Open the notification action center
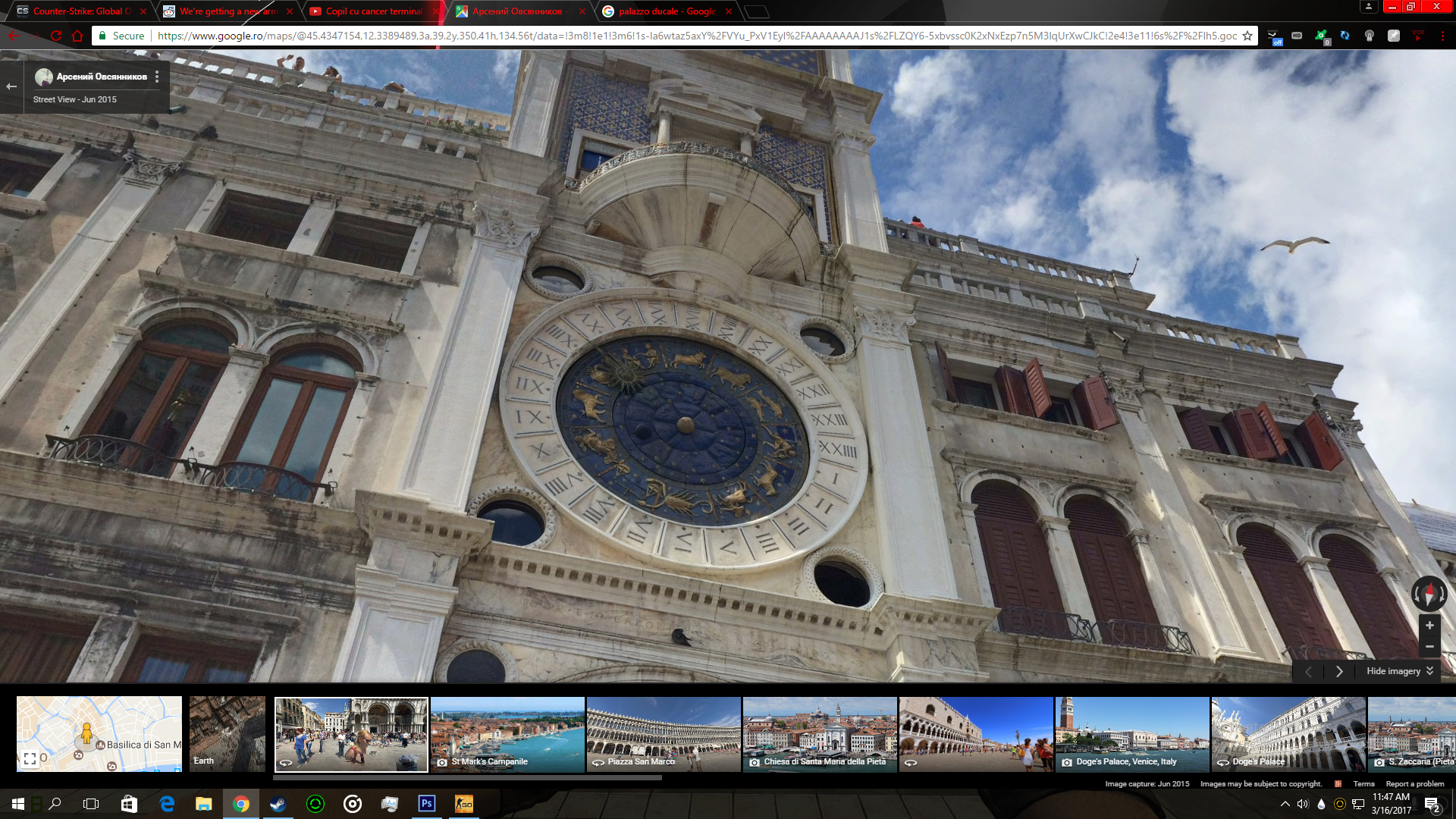The image size is (1456, 819). pos(1432,805)
